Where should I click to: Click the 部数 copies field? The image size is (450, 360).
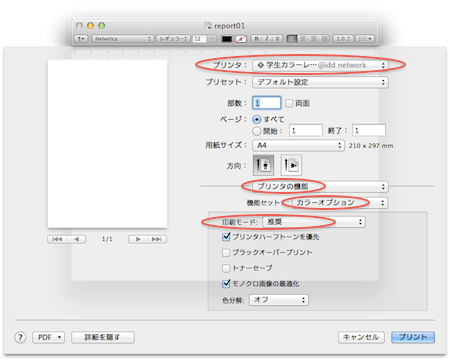pos(267,103)
